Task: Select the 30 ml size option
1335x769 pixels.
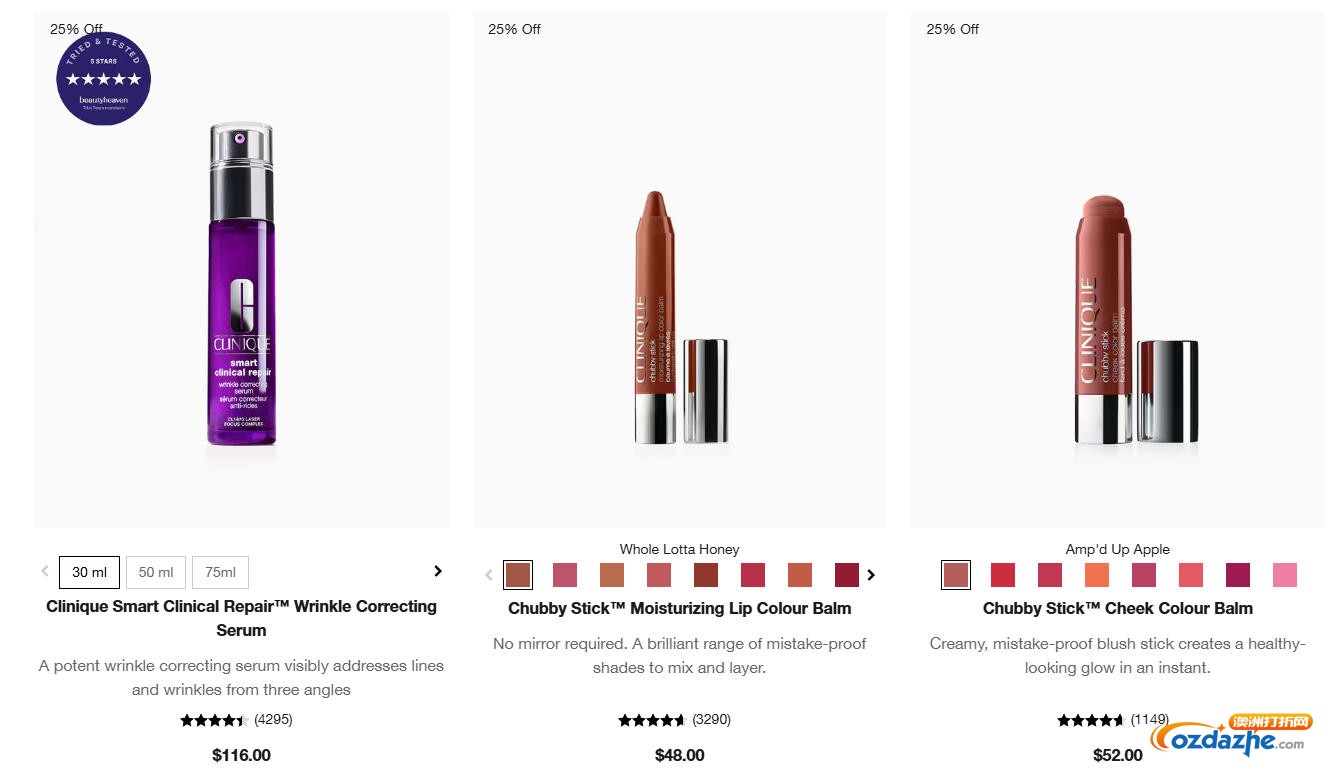Action: (90, 572)
